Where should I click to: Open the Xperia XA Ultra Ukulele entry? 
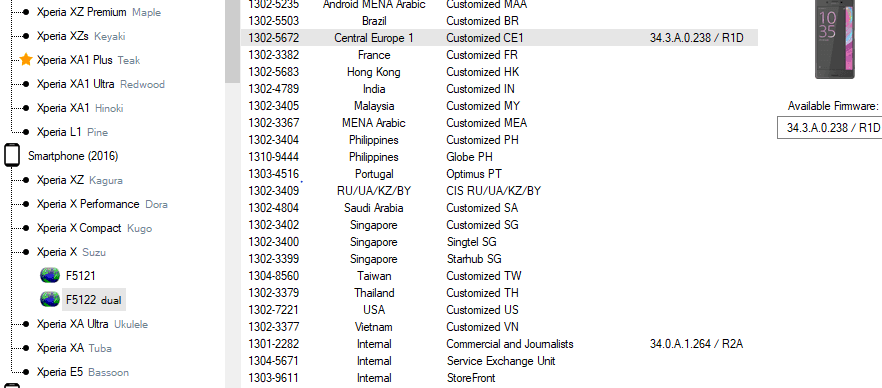click(x=92, y=324)
